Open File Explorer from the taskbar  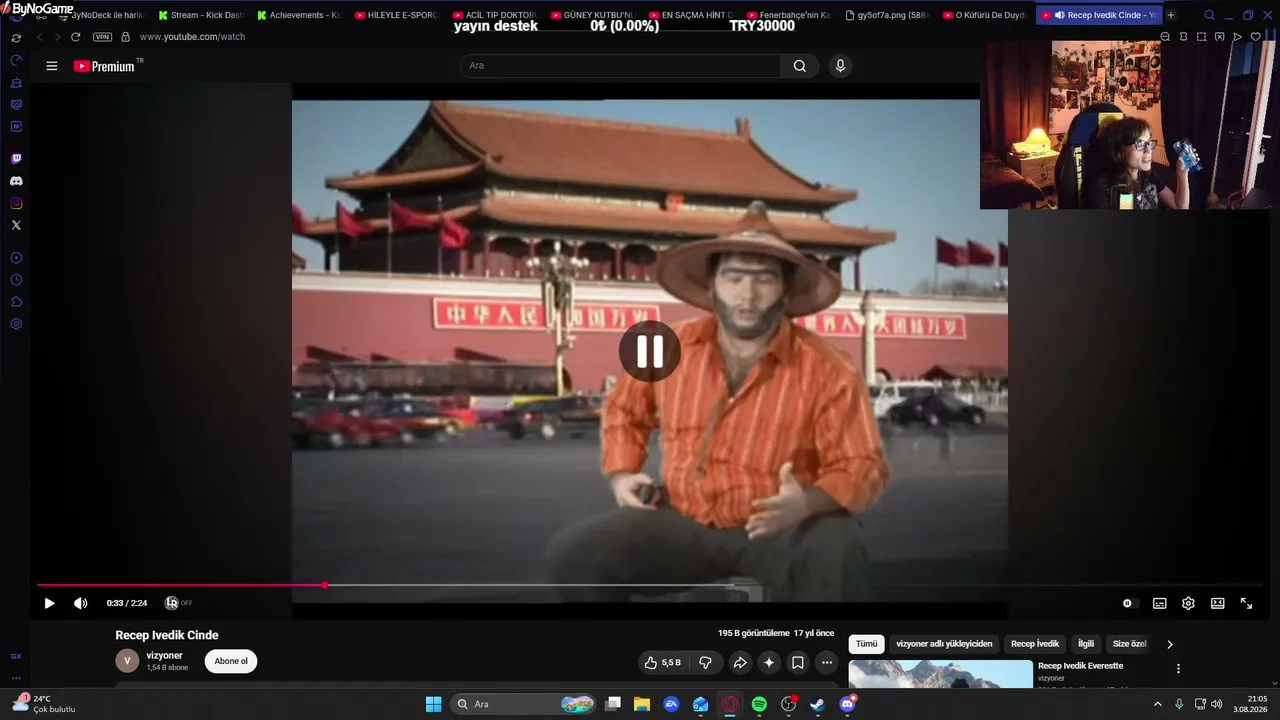pyautogui.click(x=642, y=704)
